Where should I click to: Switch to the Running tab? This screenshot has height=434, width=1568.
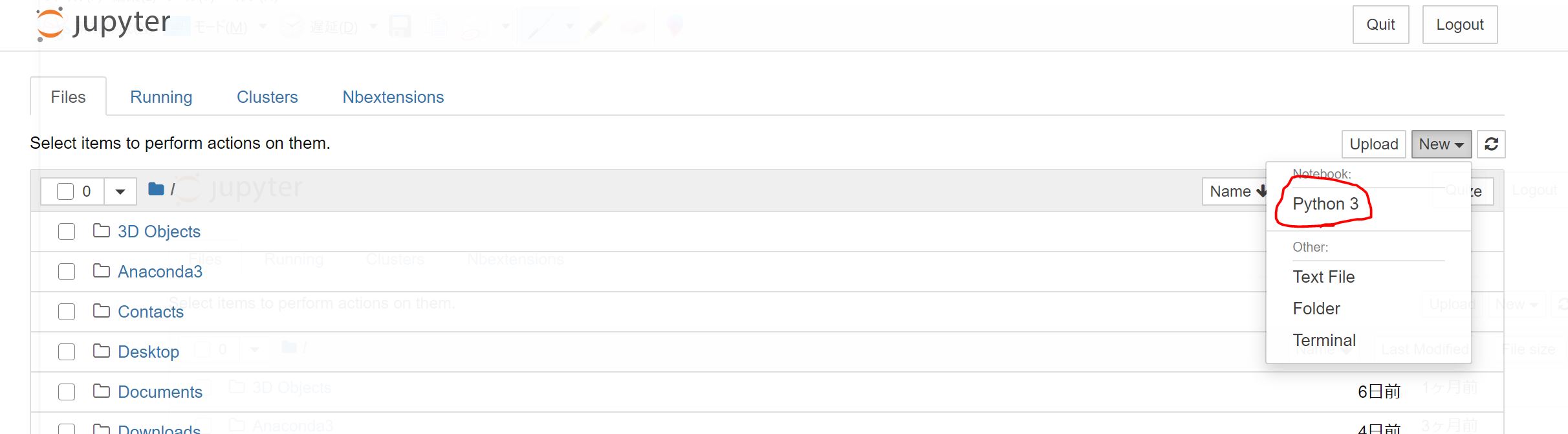(x=161, y=97)
